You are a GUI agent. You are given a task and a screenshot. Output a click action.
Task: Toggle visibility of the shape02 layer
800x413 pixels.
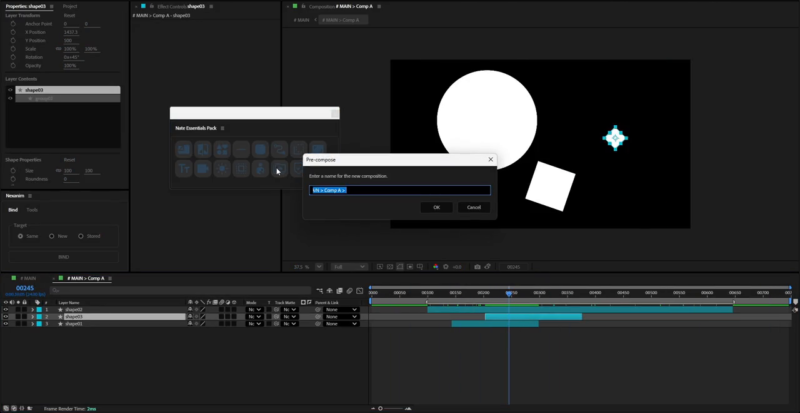point(6,309)
